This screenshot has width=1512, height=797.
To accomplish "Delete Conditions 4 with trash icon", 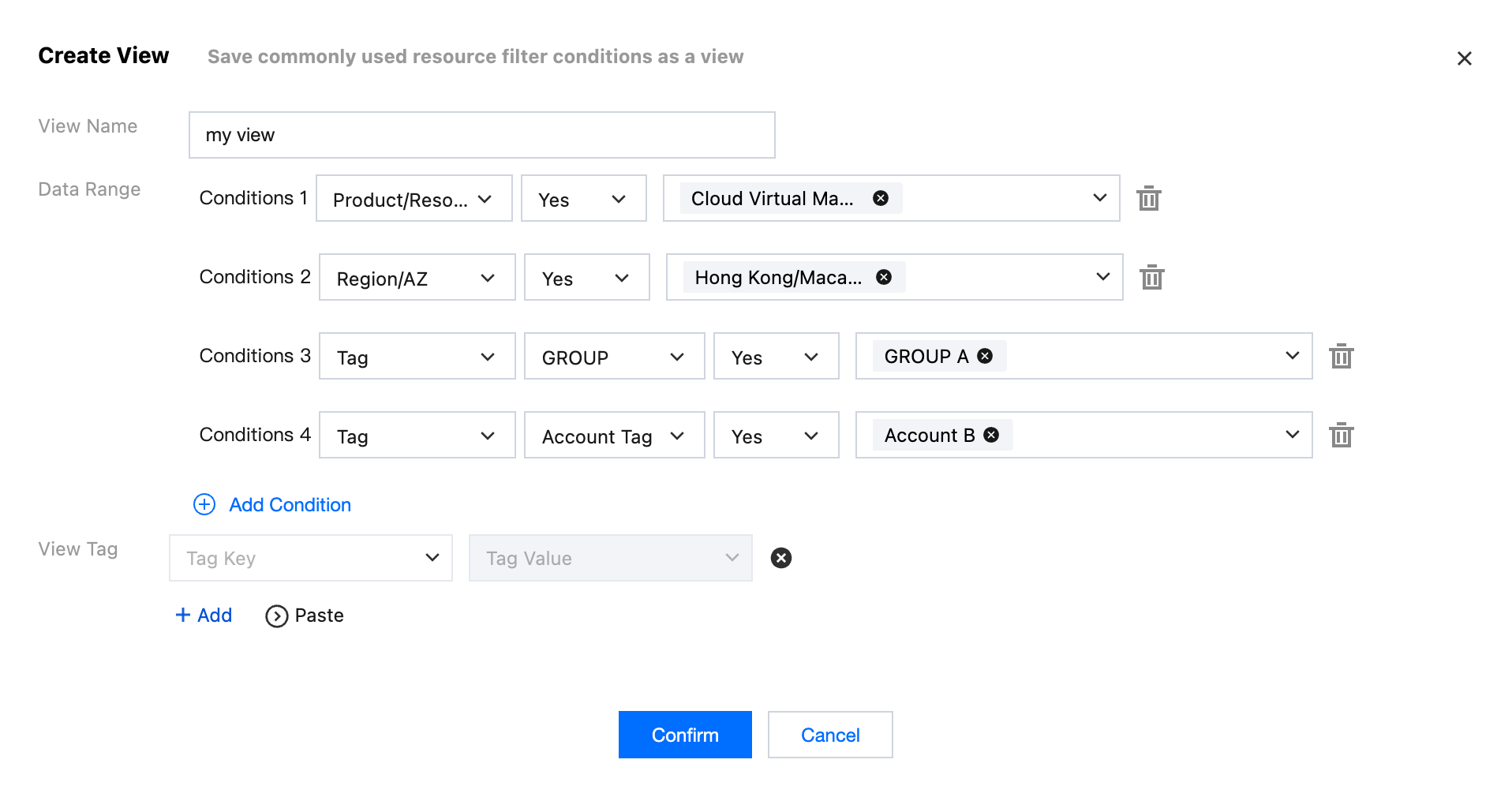I will (x=1341, y=435).
